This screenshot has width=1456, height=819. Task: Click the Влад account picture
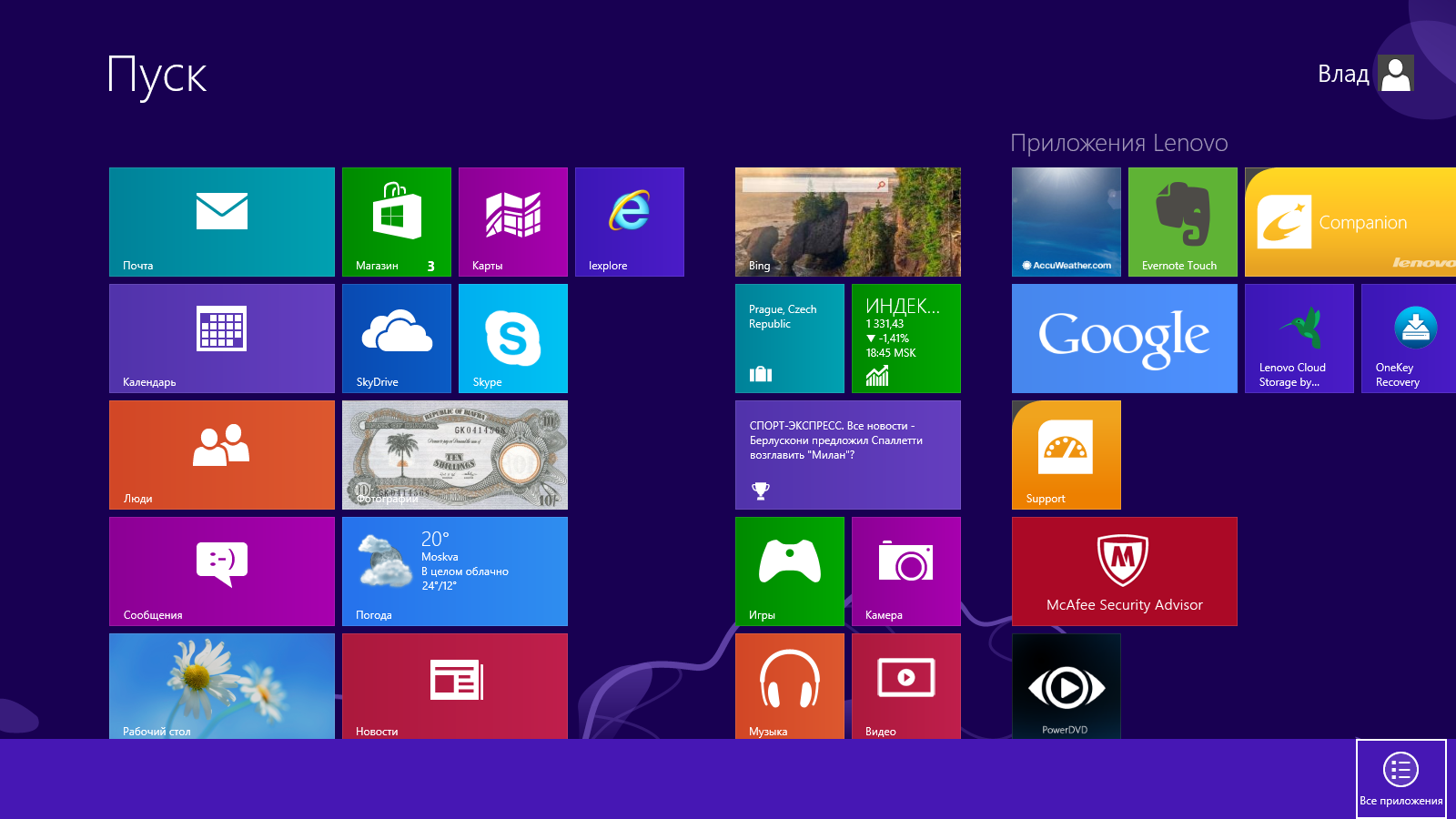[1396, 73]
